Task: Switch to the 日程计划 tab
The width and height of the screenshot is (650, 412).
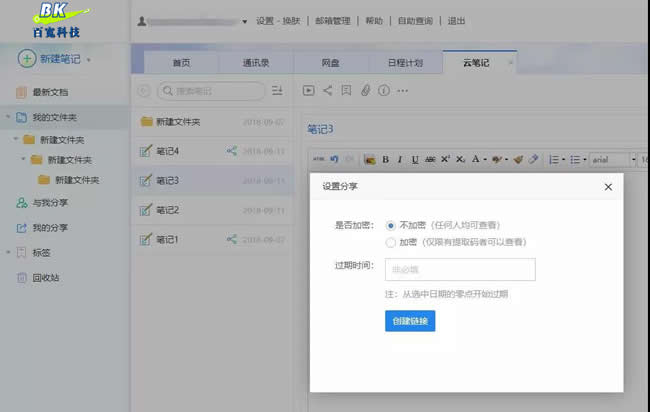Action: pos(405,63)
